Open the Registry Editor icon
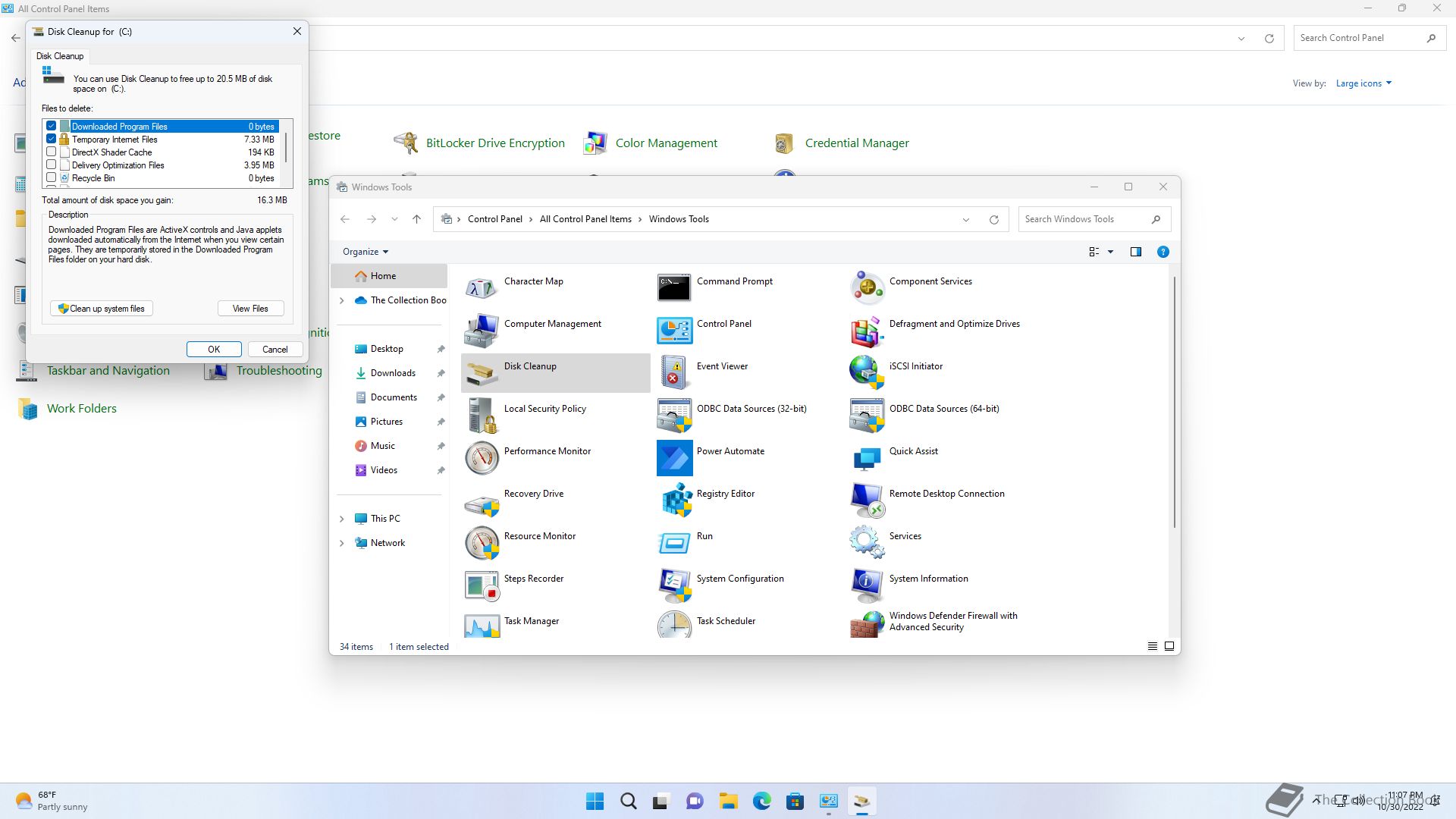 [675, 500]
